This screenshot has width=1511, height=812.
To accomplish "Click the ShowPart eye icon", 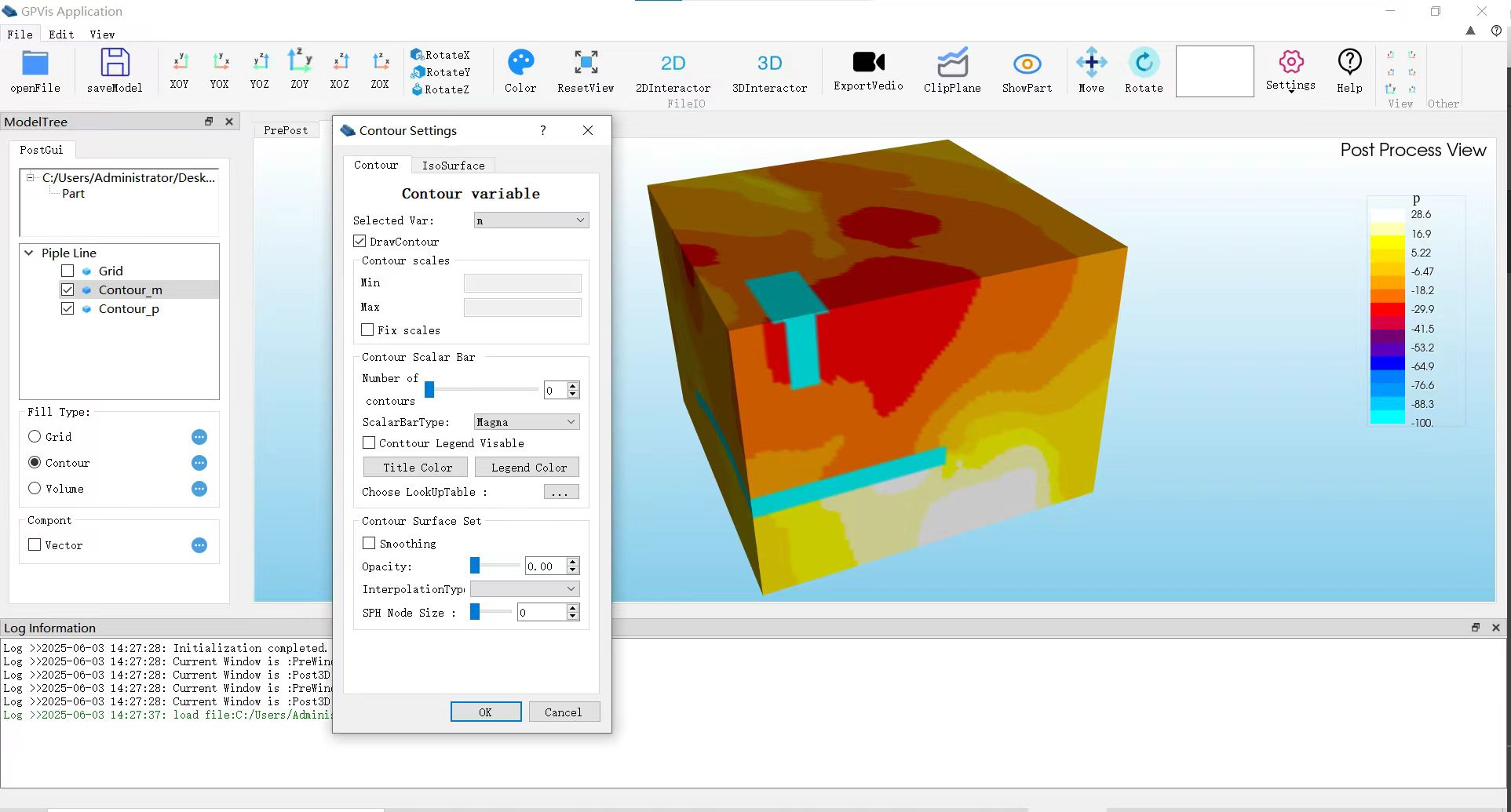I will 1027,64.
